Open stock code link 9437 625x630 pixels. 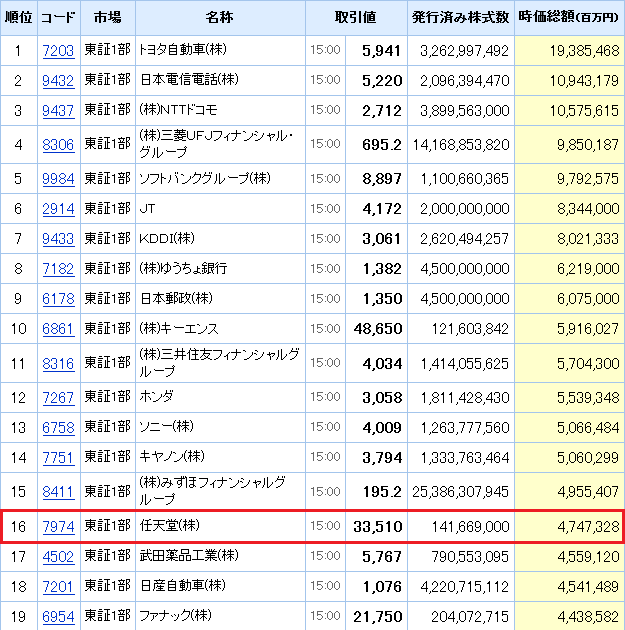pos(58,110)
